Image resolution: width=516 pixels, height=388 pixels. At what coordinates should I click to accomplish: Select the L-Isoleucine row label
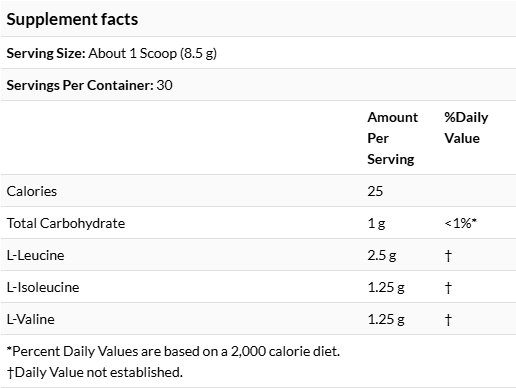(43, 287)
